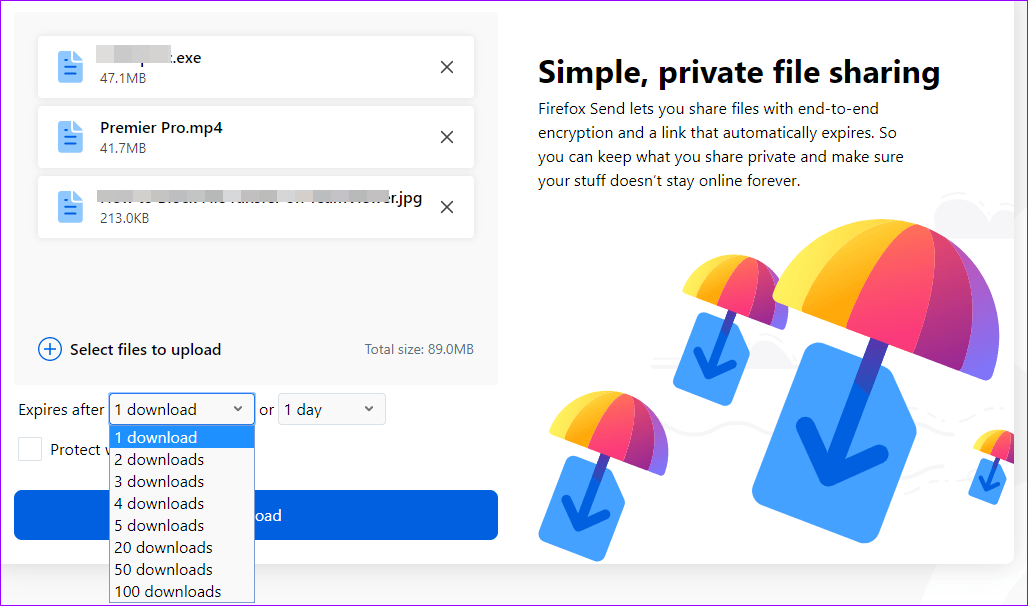Click the plus icon to add files
This screenshot has width=1028, height=606.
[50, 350]
